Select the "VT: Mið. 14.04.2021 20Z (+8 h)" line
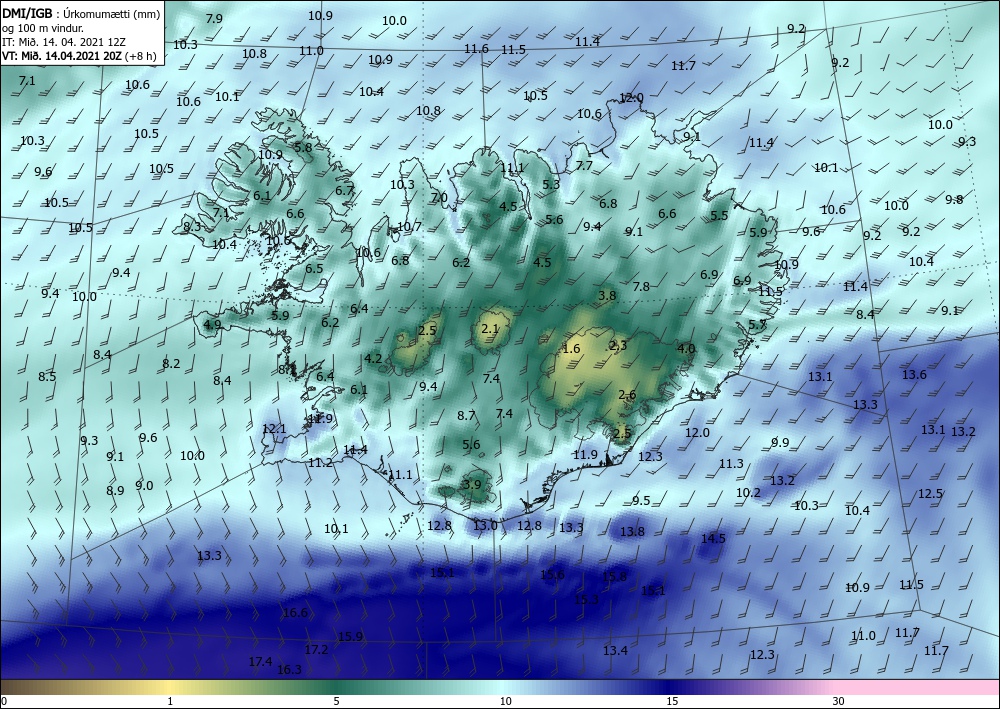The width and height of the screenshot is (1000, 709). pos(79,56)
